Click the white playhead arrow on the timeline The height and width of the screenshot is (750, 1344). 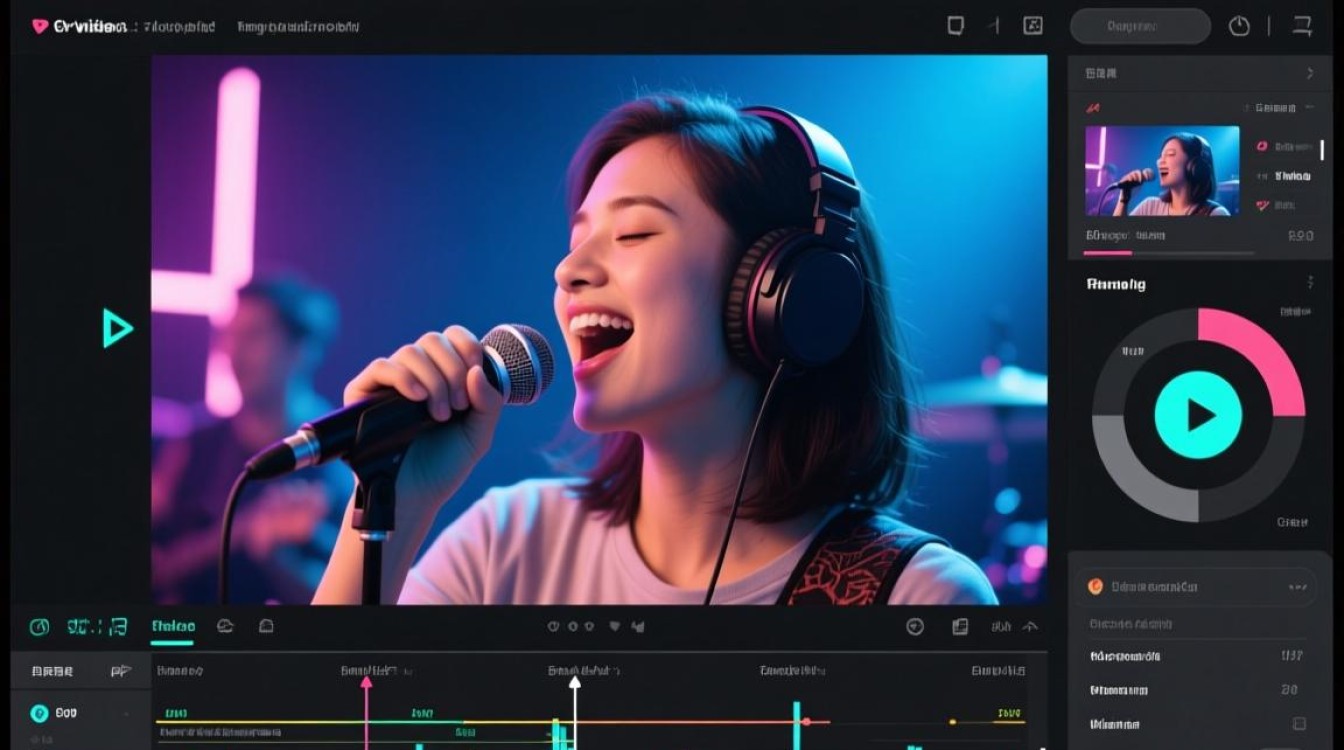click(574, 682)
